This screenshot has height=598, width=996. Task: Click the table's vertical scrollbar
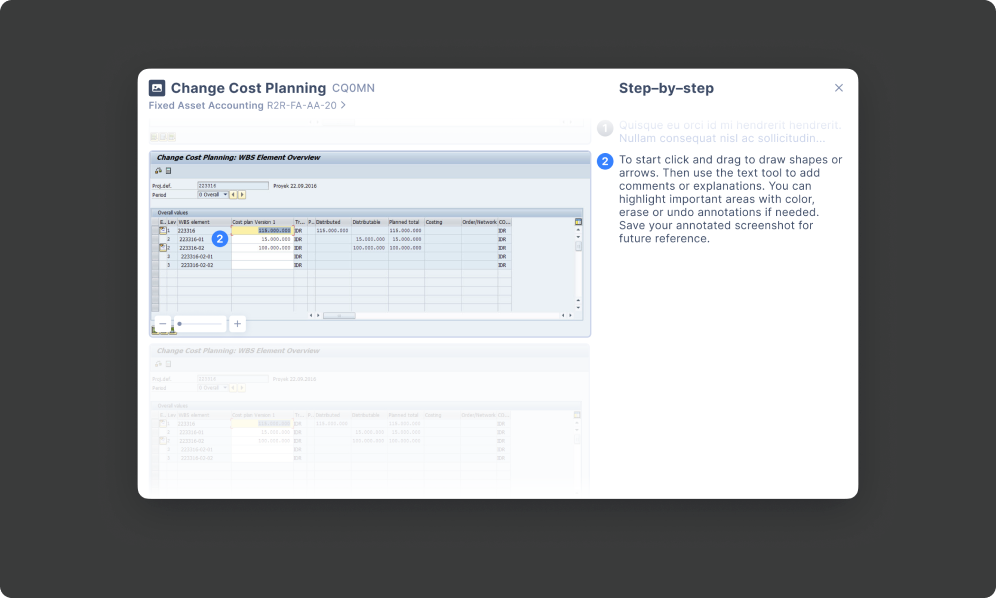[578, 250]
